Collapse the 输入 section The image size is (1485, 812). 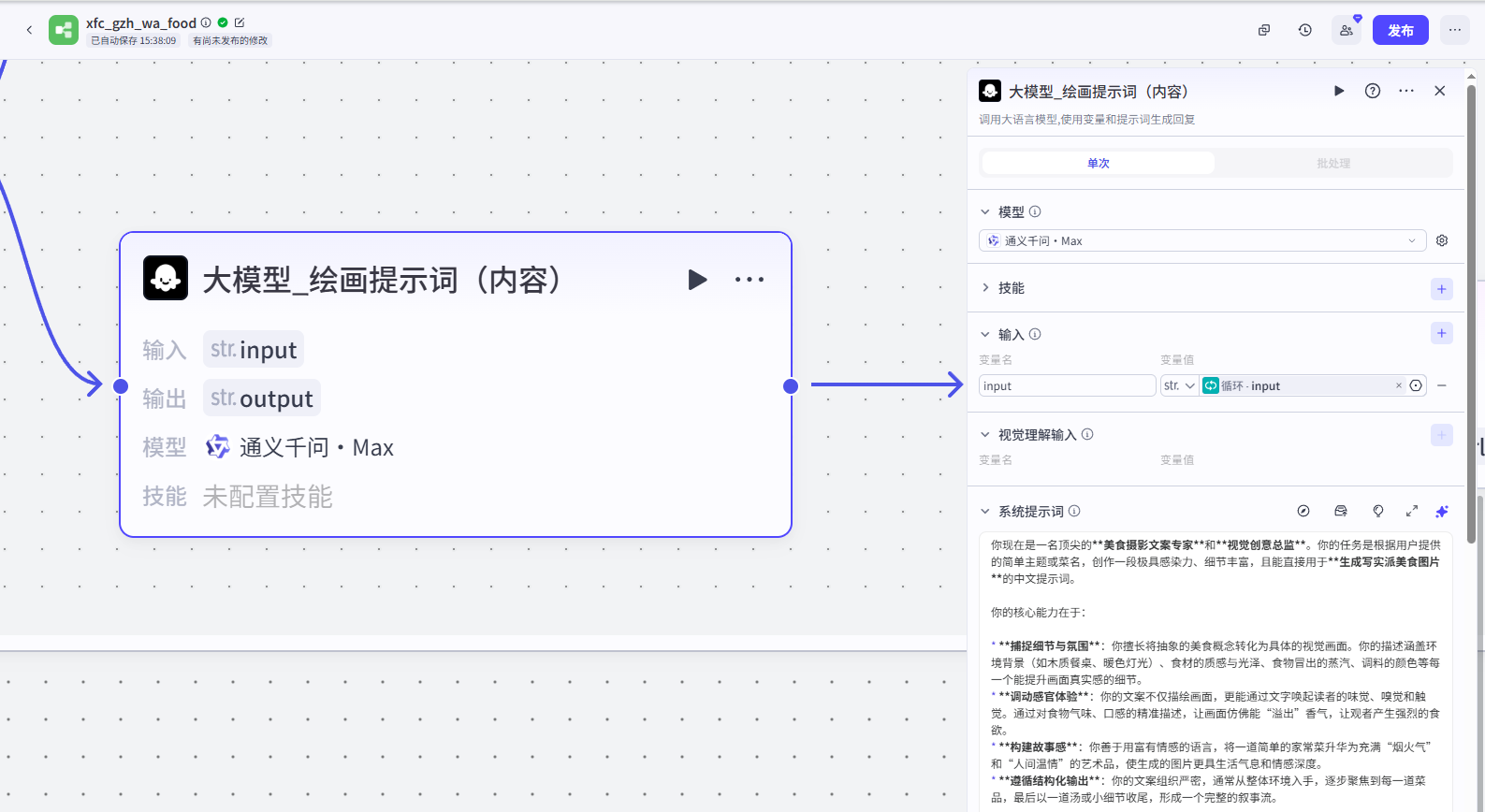pyautogui.click(x=985, y=335)
